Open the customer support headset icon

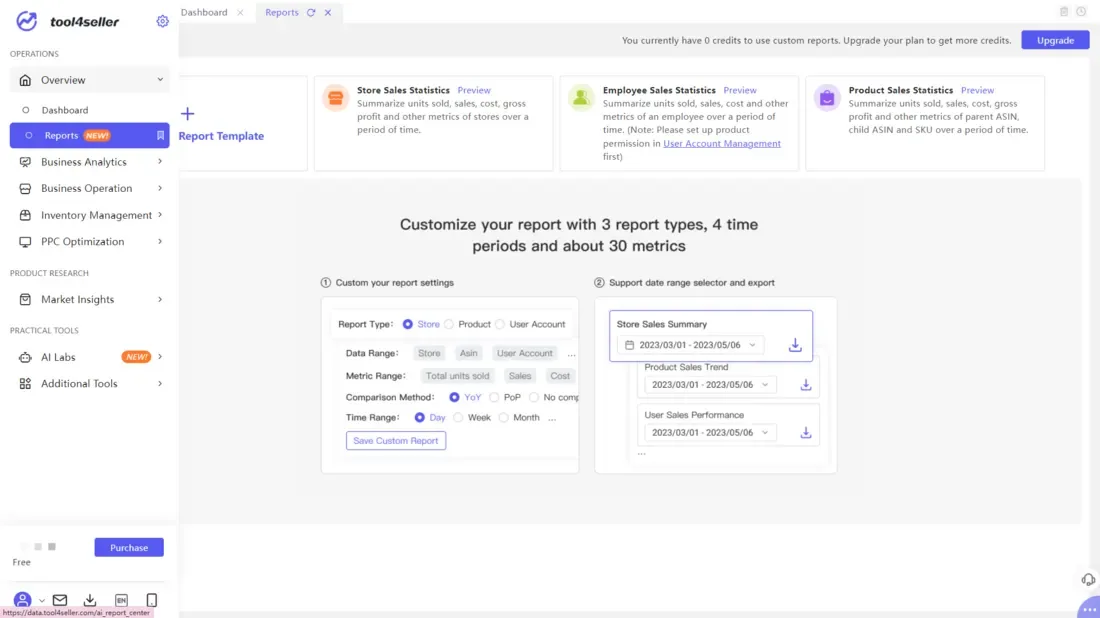(x=1088, y=580)
